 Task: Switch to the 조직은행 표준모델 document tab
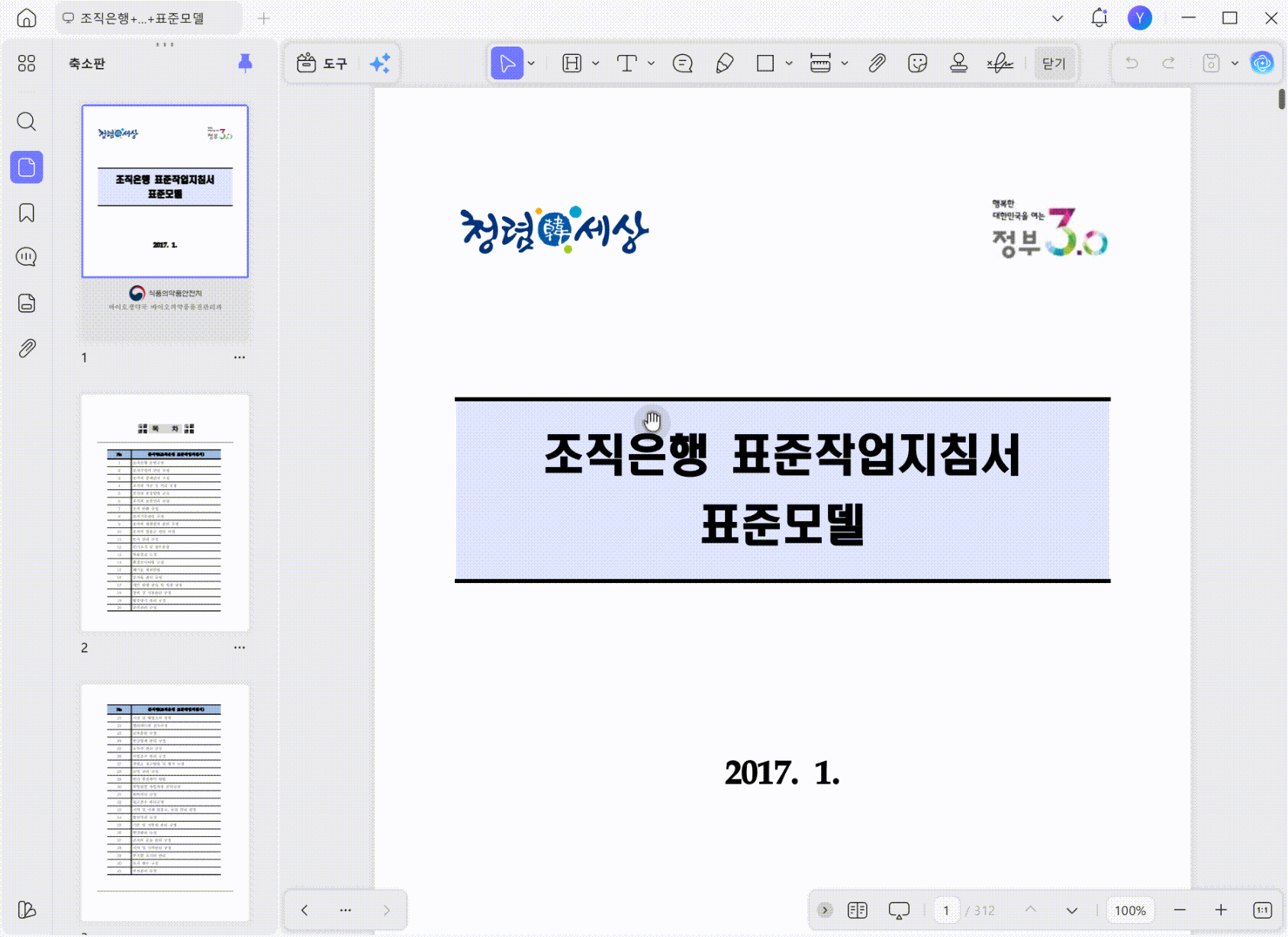149,18
